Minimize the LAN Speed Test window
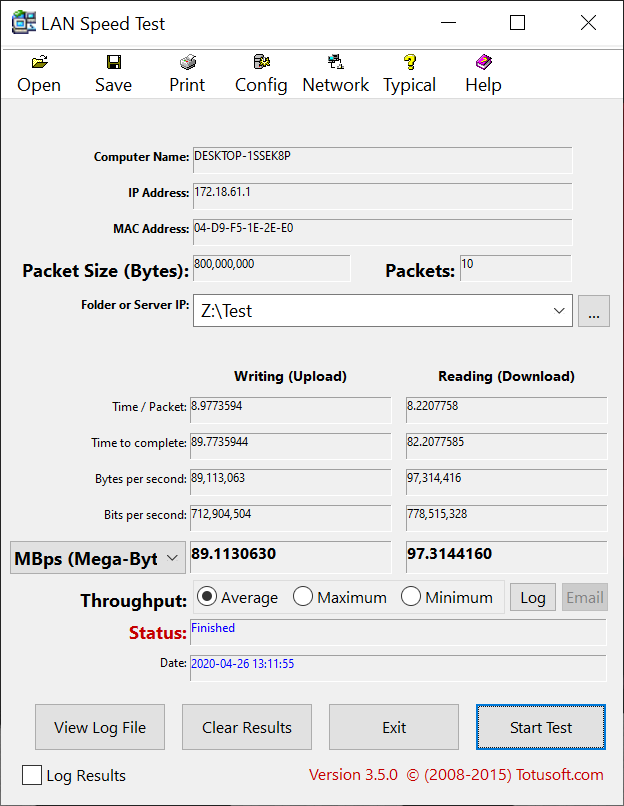Image resolution: width=624 pixels, height=806 pixels. click(x=448, y=23)
